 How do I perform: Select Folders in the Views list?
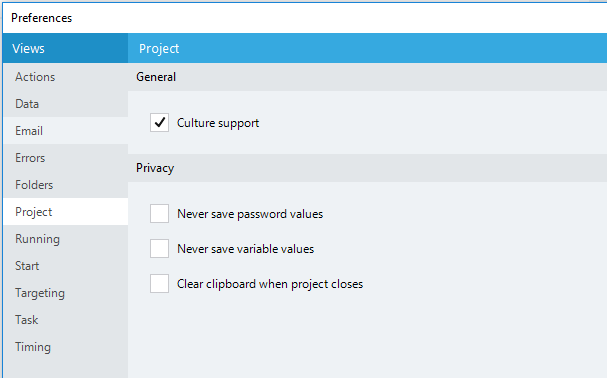pyautogui.click(x=65, y=185)
